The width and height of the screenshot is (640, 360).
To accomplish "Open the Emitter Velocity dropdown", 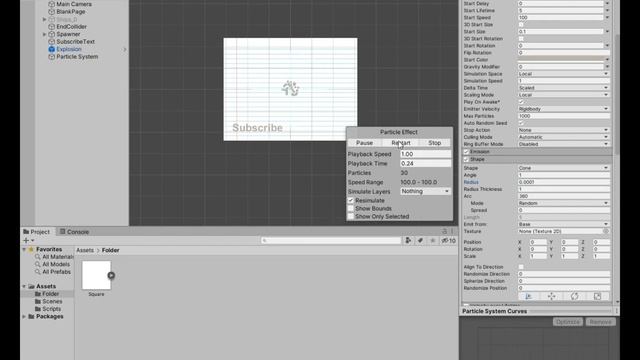I will pos(564,109).
